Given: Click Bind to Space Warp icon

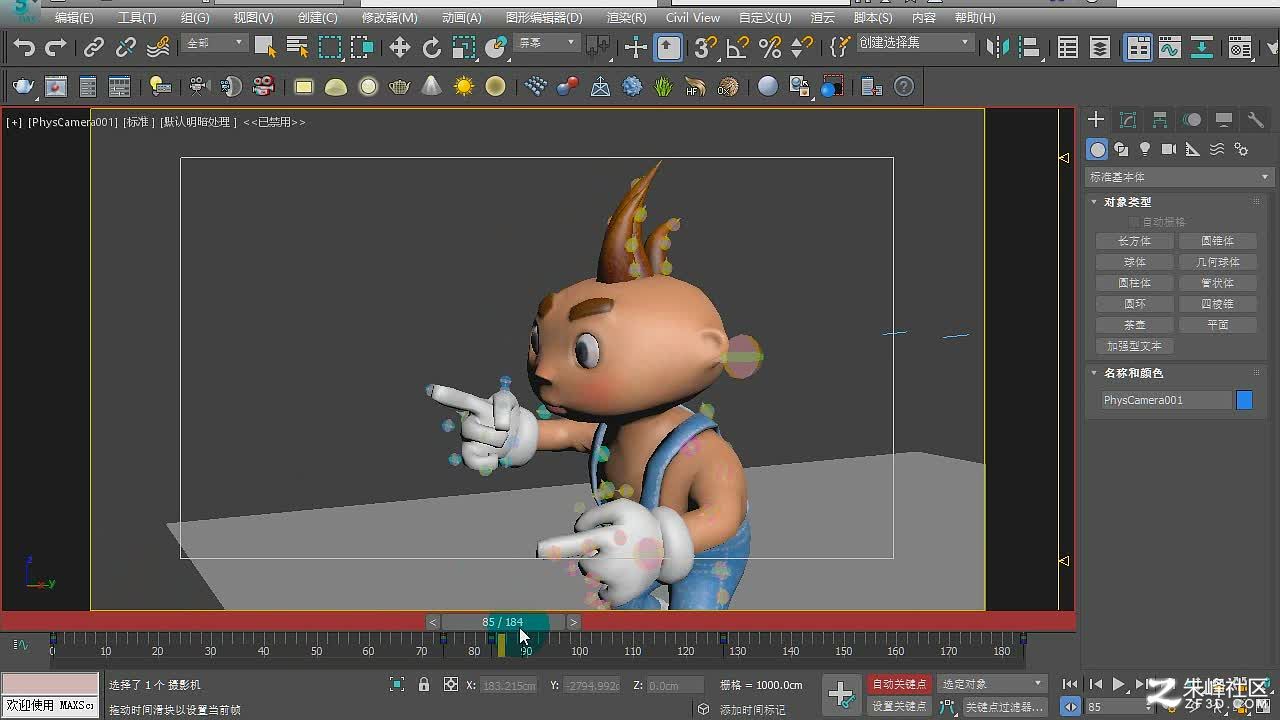Looking at the screenshot, I should (158, 47).
